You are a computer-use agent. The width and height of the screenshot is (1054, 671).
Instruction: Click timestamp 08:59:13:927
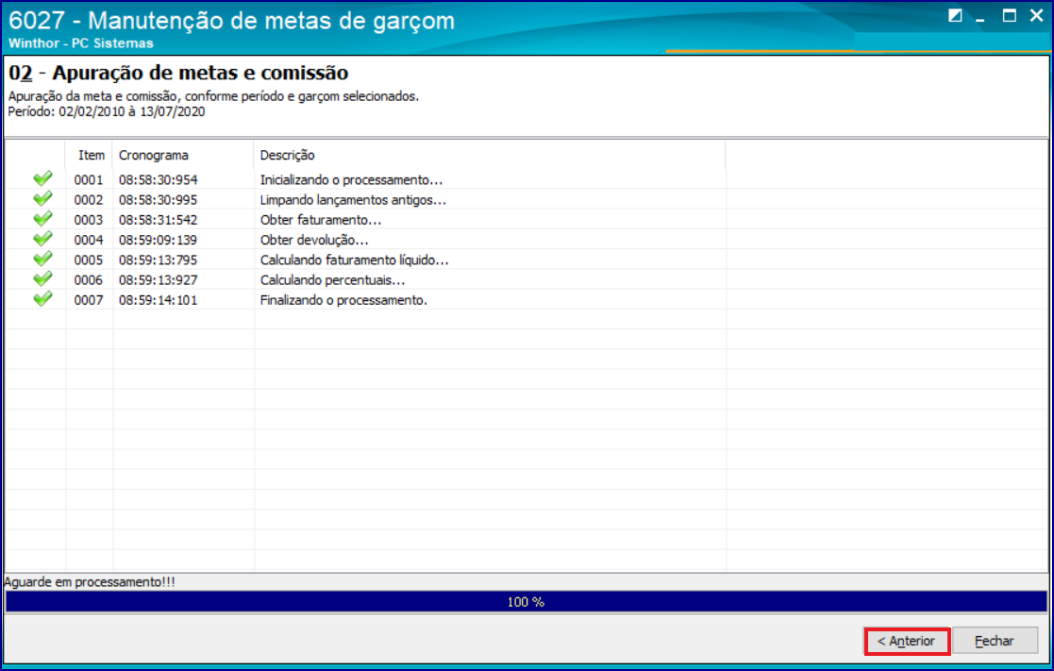point(158,280)
